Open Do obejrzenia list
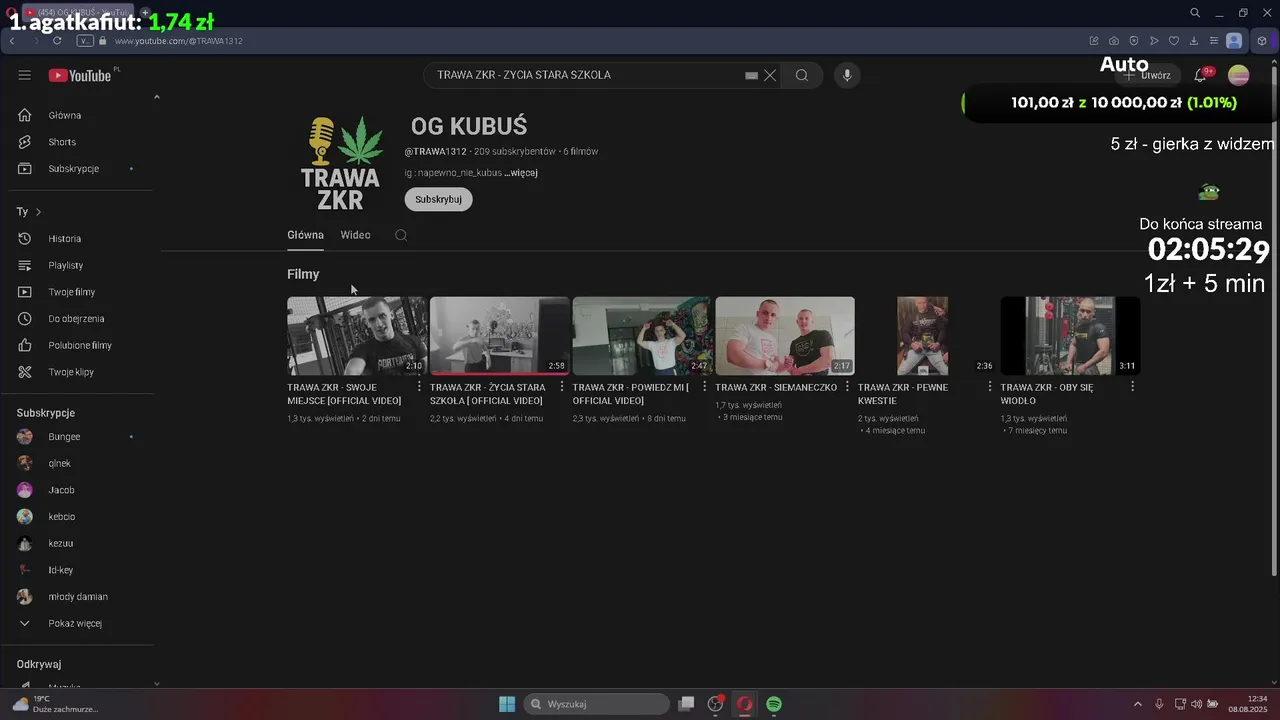1280x720 pixels. [x=78, y=319]
